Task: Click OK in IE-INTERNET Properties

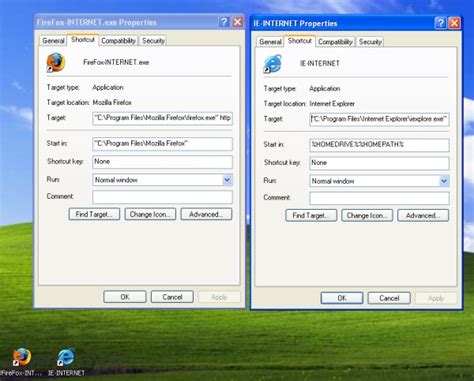Action: 342,298
